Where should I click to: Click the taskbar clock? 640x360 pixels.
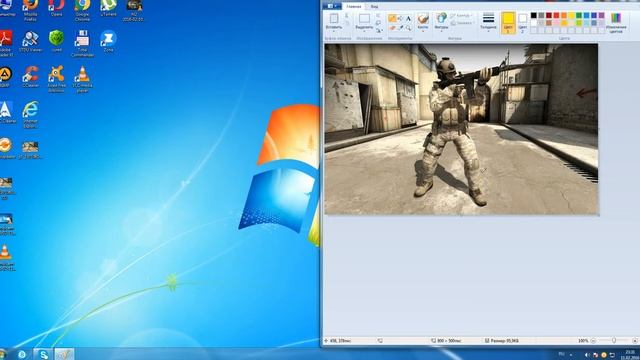pyautogui.click(x=630, y=355)
